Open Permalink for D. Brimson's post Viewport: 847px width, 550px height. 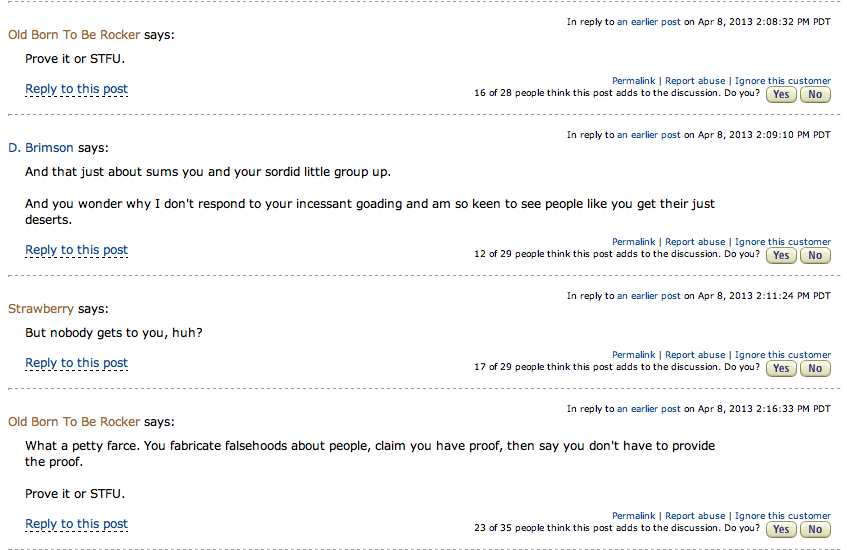pyautogui.click(x=634, y=242)
